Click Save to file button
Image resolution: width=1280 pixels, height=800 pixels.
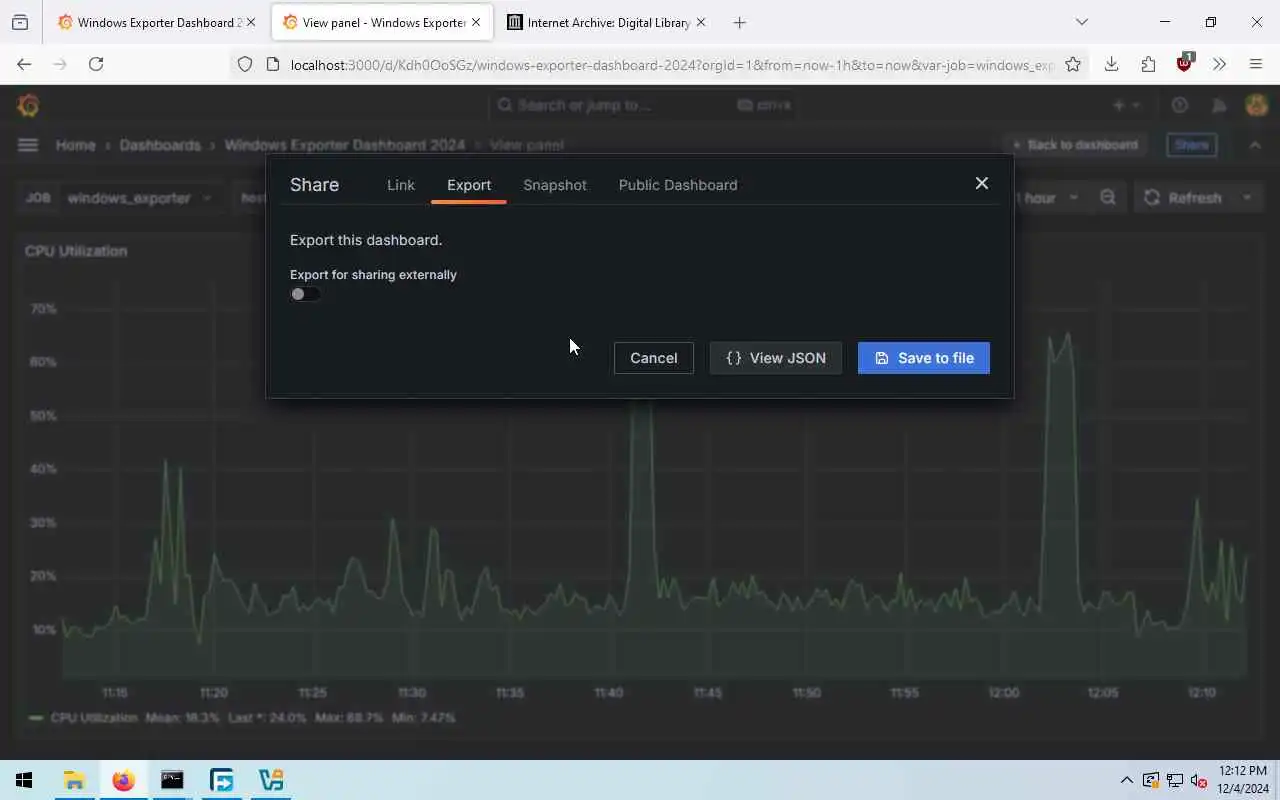tap(924, 358)
